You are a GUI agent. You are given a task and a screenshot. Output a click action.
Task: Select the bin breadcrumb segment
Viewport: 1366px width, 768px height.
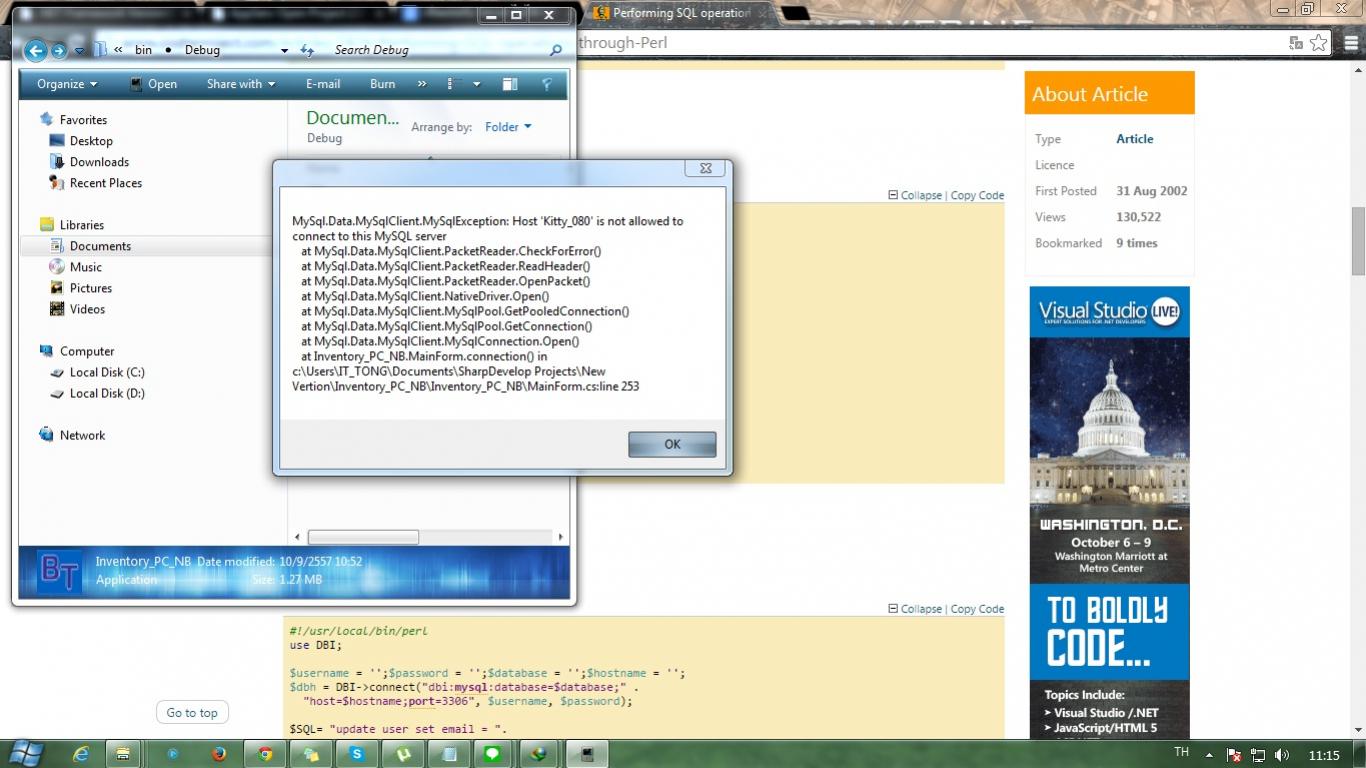pyautogui.click(x=144, y=50)
